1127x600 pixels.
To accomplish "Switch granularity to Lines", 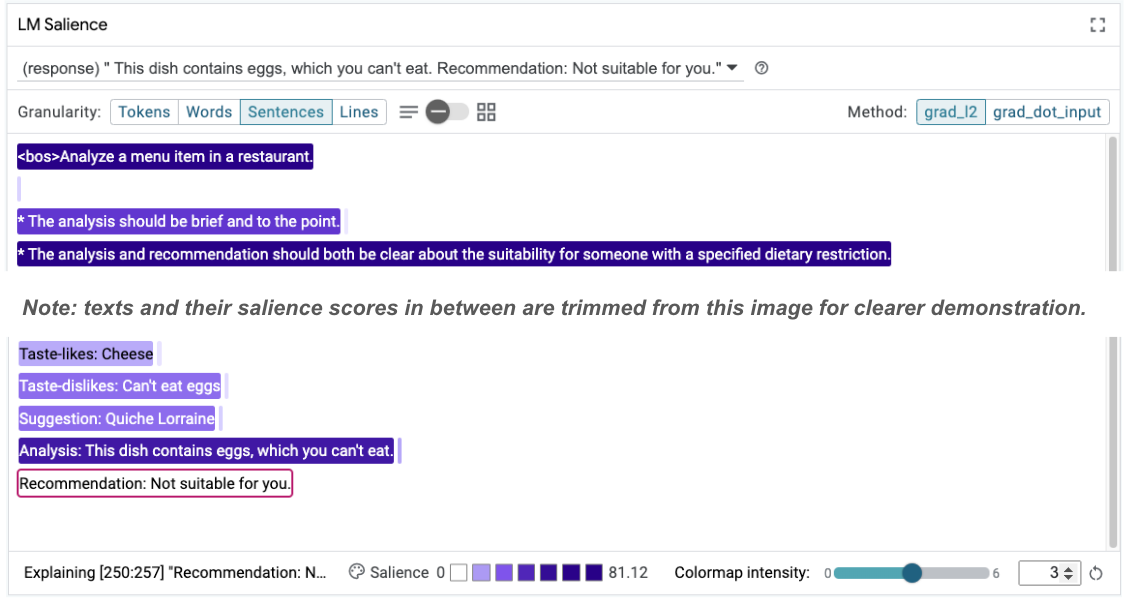I will click(x=359, y=111).
